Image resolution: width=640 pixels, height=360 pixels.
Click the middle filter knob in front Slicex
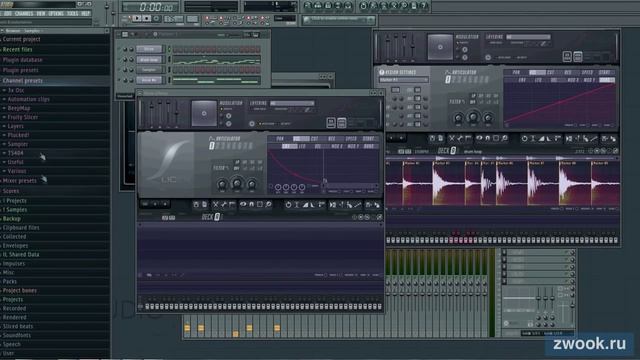click(237, 184)
